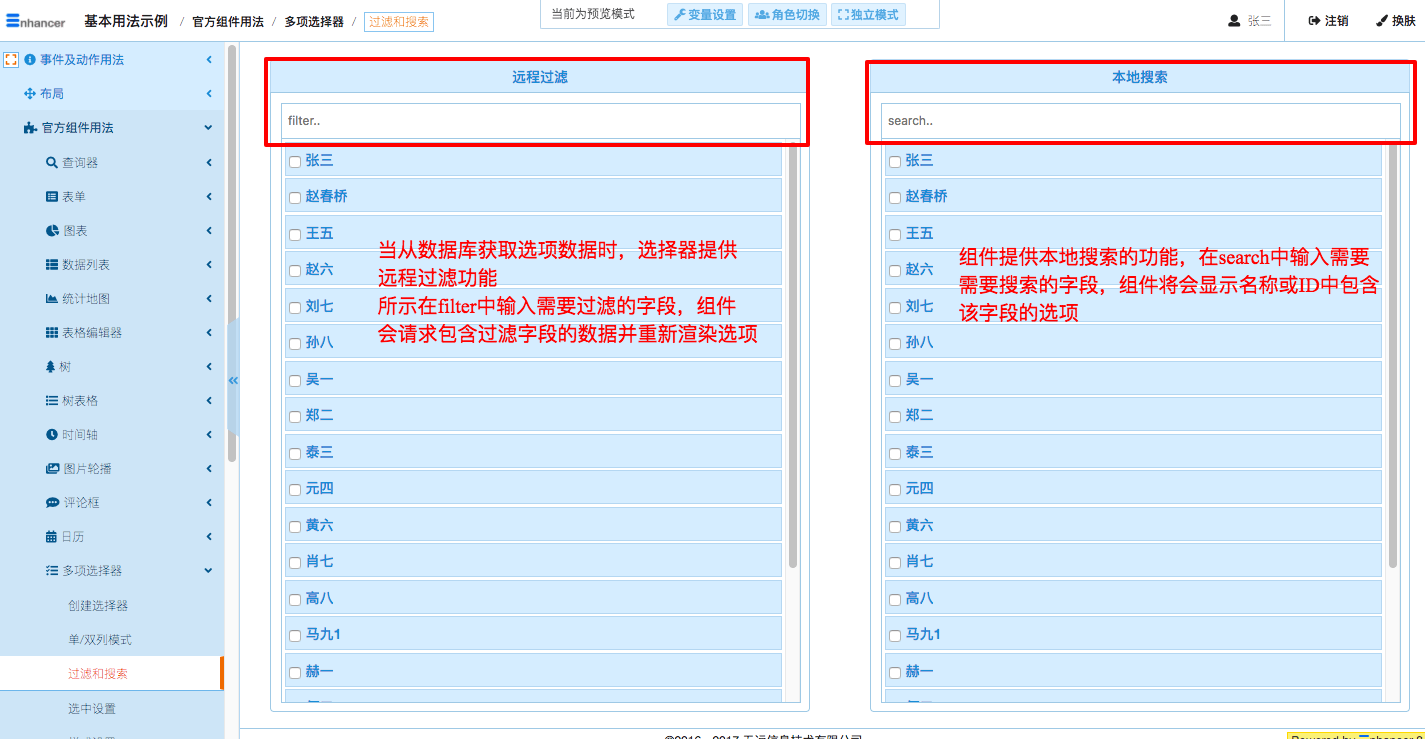The height and width of the screenshot is (739, 1425).
Task: Click the 变量设置 button
Action: tap(705, 15)
